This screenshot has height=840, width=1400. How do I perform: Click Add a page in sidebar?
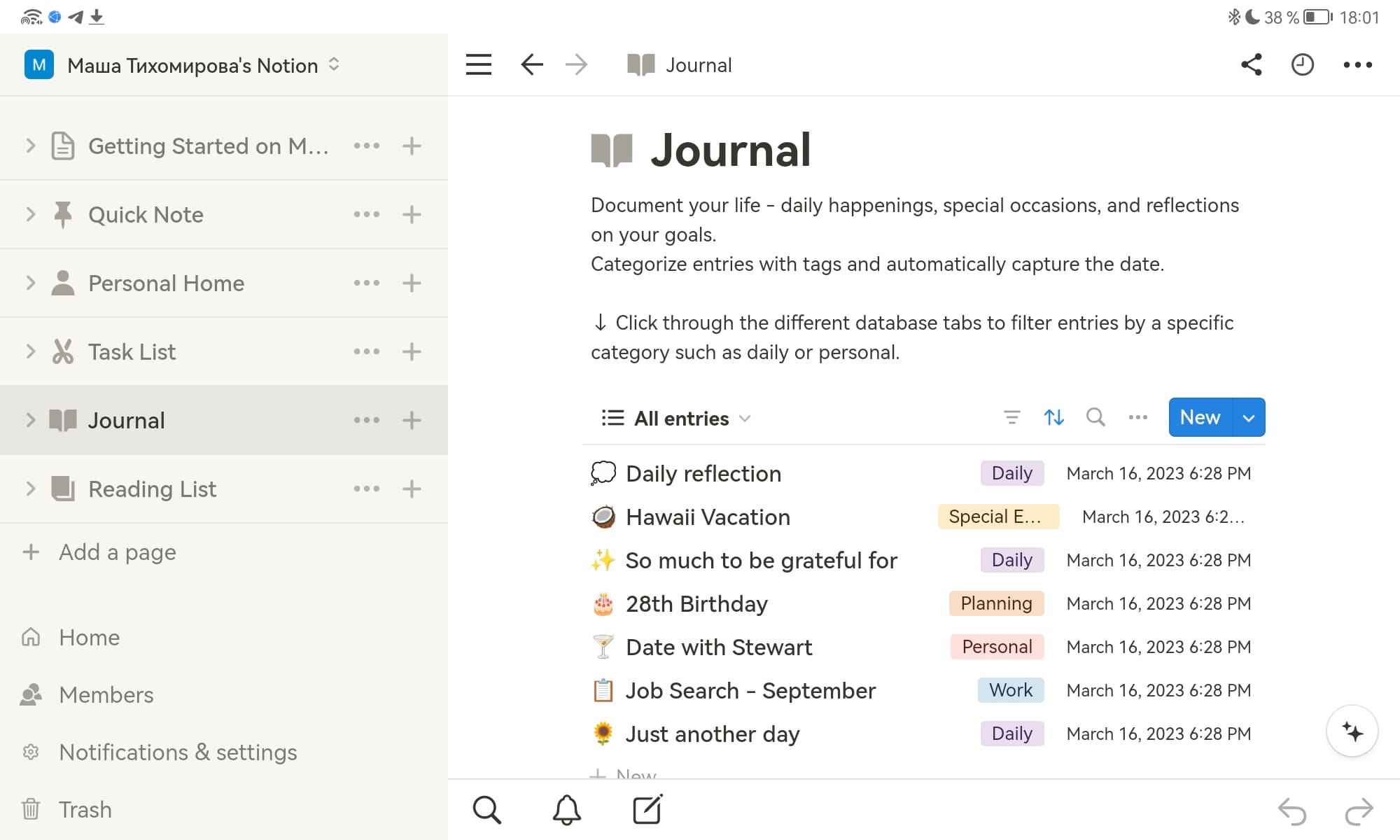click(x=117, y=552)
